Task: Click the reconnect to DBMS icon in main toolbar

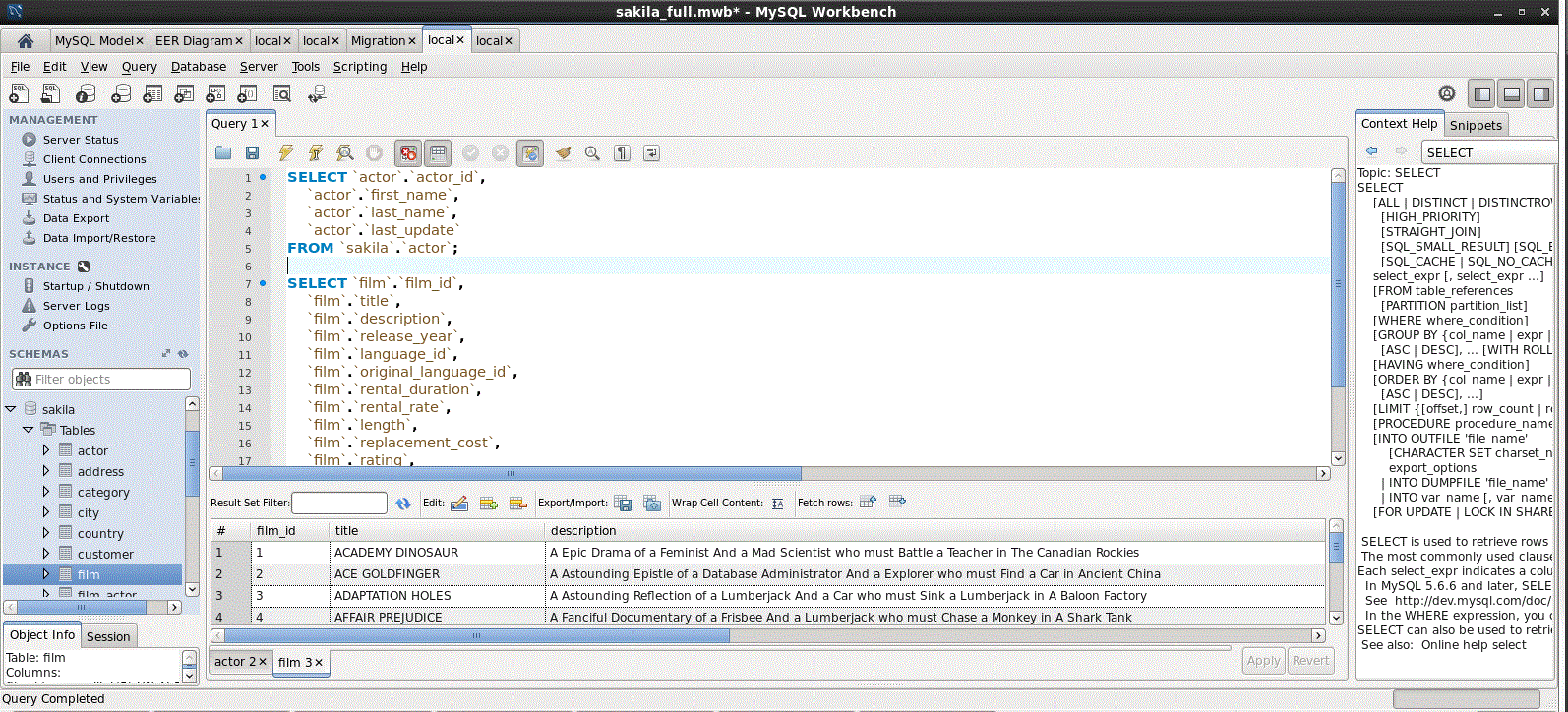Action: [317, 94]
